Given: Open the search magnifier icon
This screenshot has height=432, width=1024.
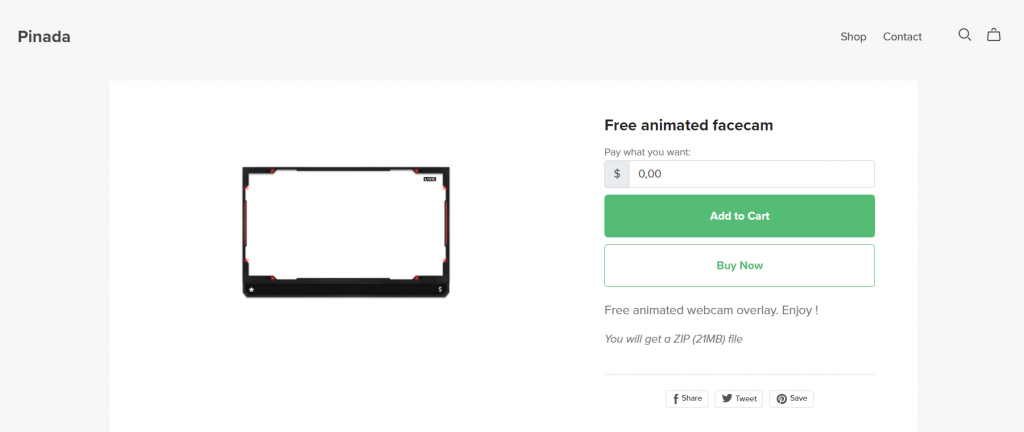Looking at the screenshot, I should (x=965, y=35).
